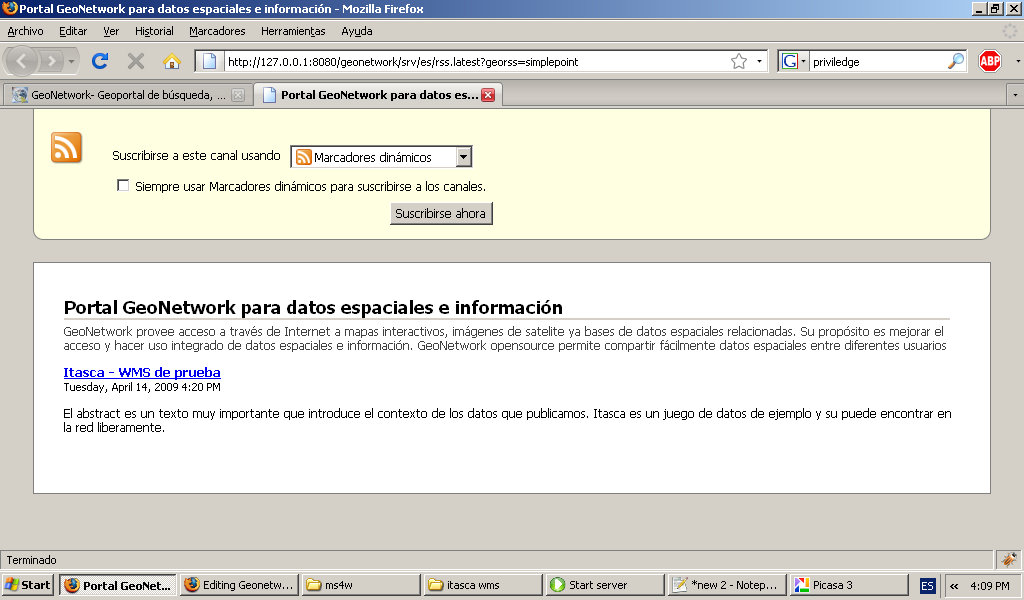The height and width of the screenshot is (600, 1024).
Task: Click the Back navigation arrow
Action: click(x=23, y=61)
